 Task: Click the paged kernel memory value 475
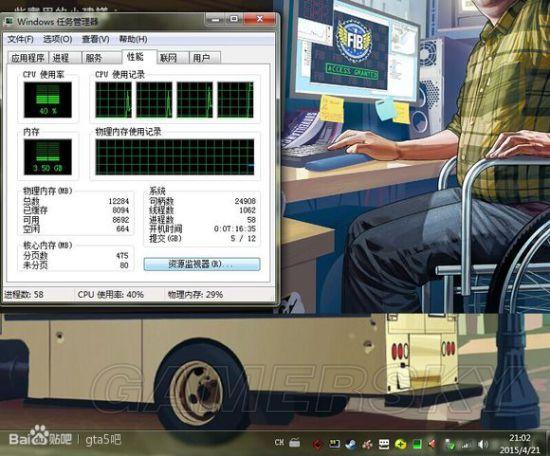click(122, 256)
